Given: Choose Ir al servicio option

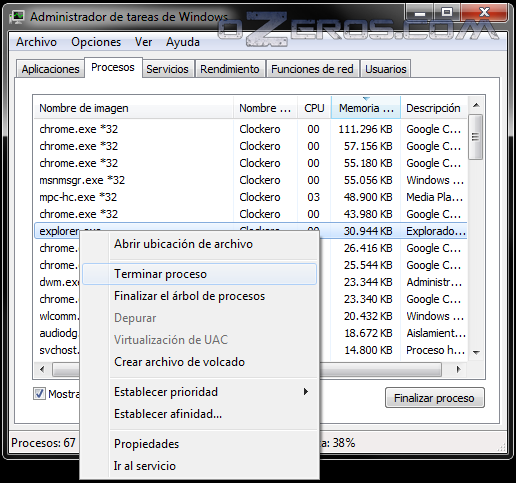Looking at the screenshot, I should tap(199, 466).
